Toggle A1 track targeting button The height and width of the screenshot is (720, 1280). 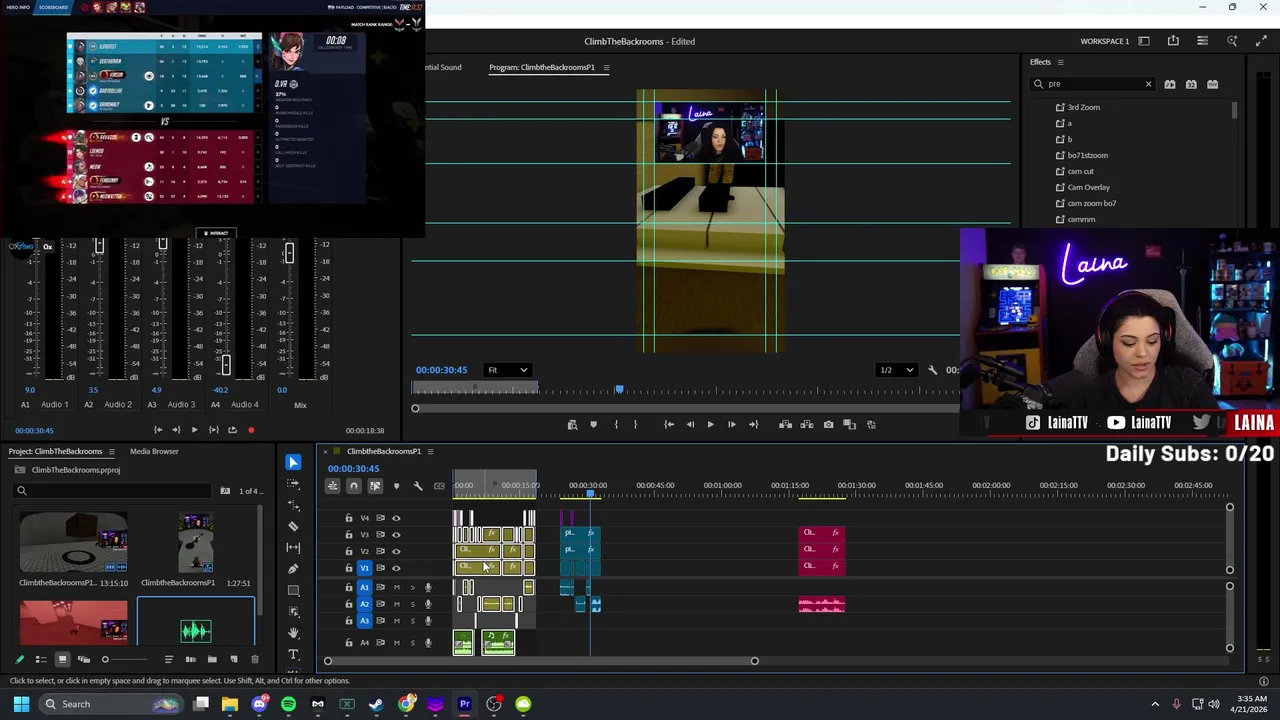coord(364,588)
